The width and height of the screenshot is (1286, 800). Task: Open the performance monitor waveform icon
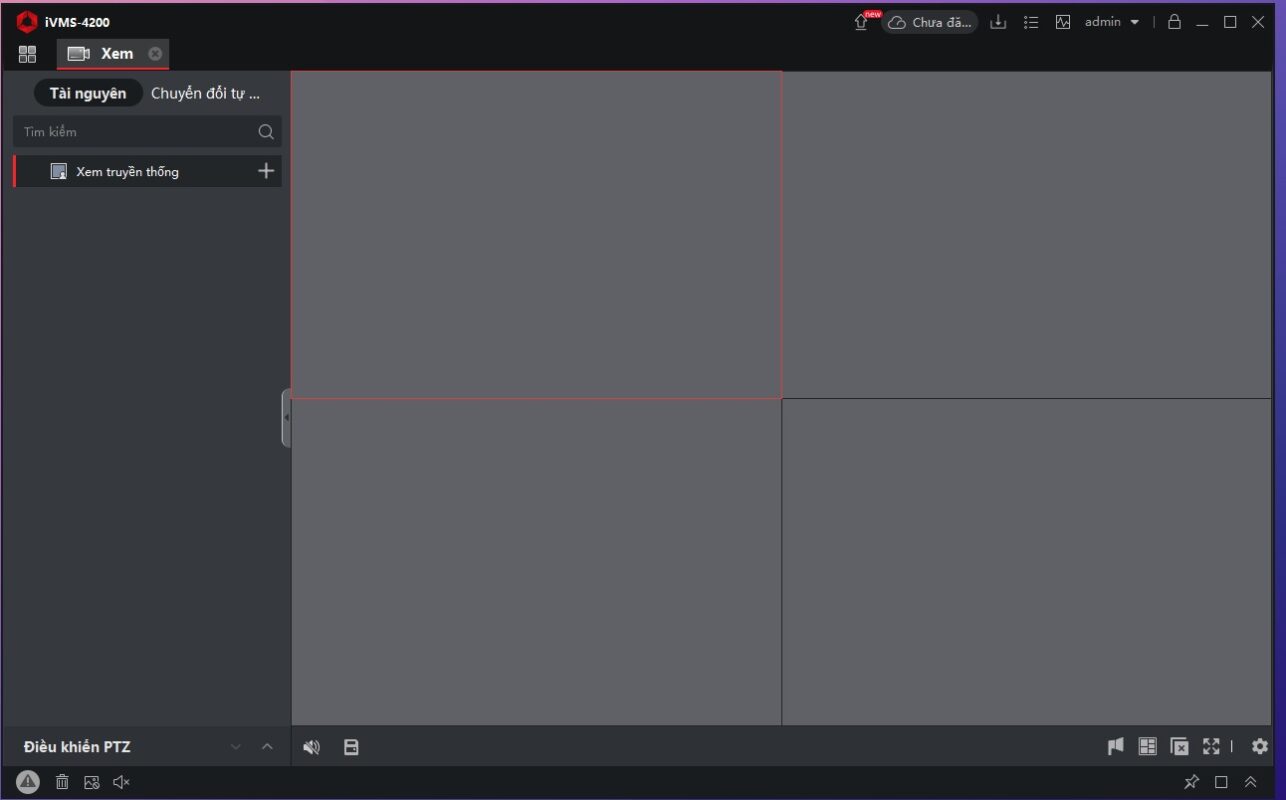tap(1063, 22)
